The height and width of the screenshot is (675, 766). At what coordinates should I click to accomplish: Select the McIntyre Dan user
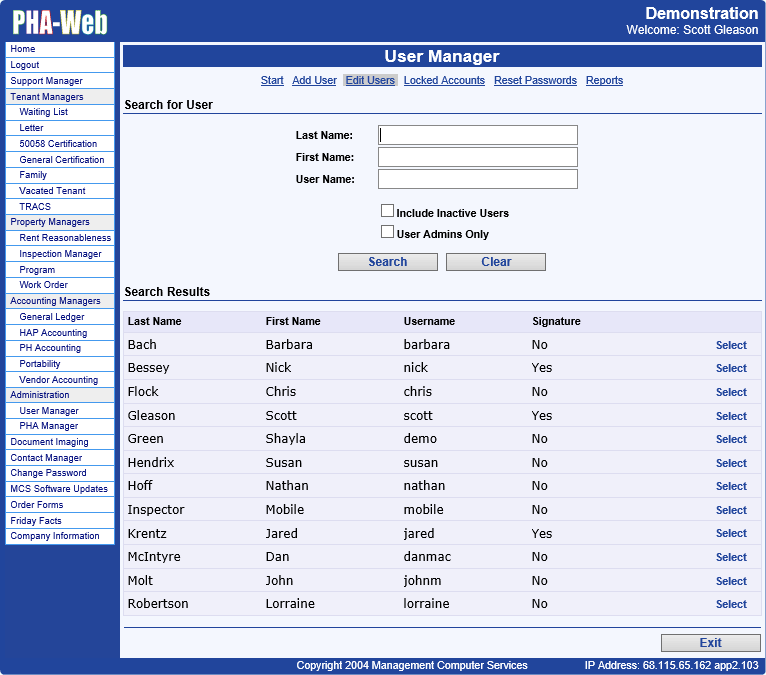pyautogui.click(x=731, y=557)
